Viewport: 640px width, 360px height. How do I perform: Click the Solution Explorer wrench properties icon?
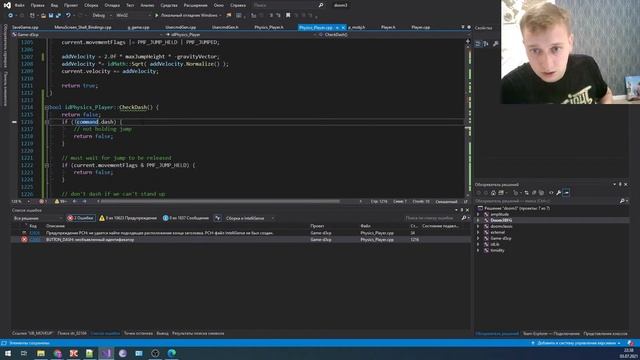[558, 192]
